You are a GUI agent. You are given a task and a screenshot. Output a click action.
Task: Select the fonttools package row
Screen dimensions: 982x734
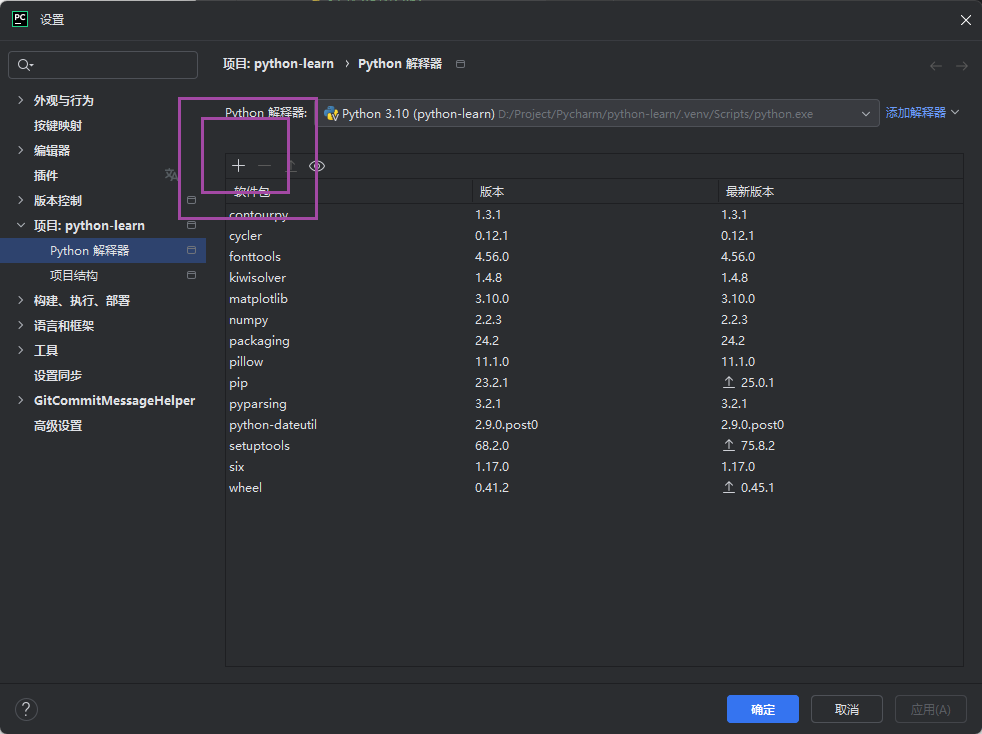[x=594, y=257]
